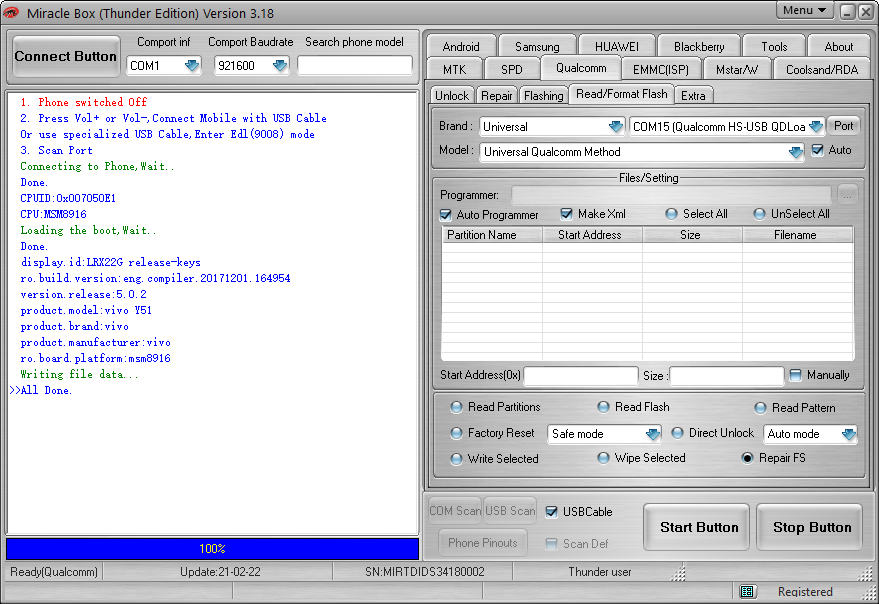
Task: Toggle the Make Xml checkbox
Action: pos(566,214)
